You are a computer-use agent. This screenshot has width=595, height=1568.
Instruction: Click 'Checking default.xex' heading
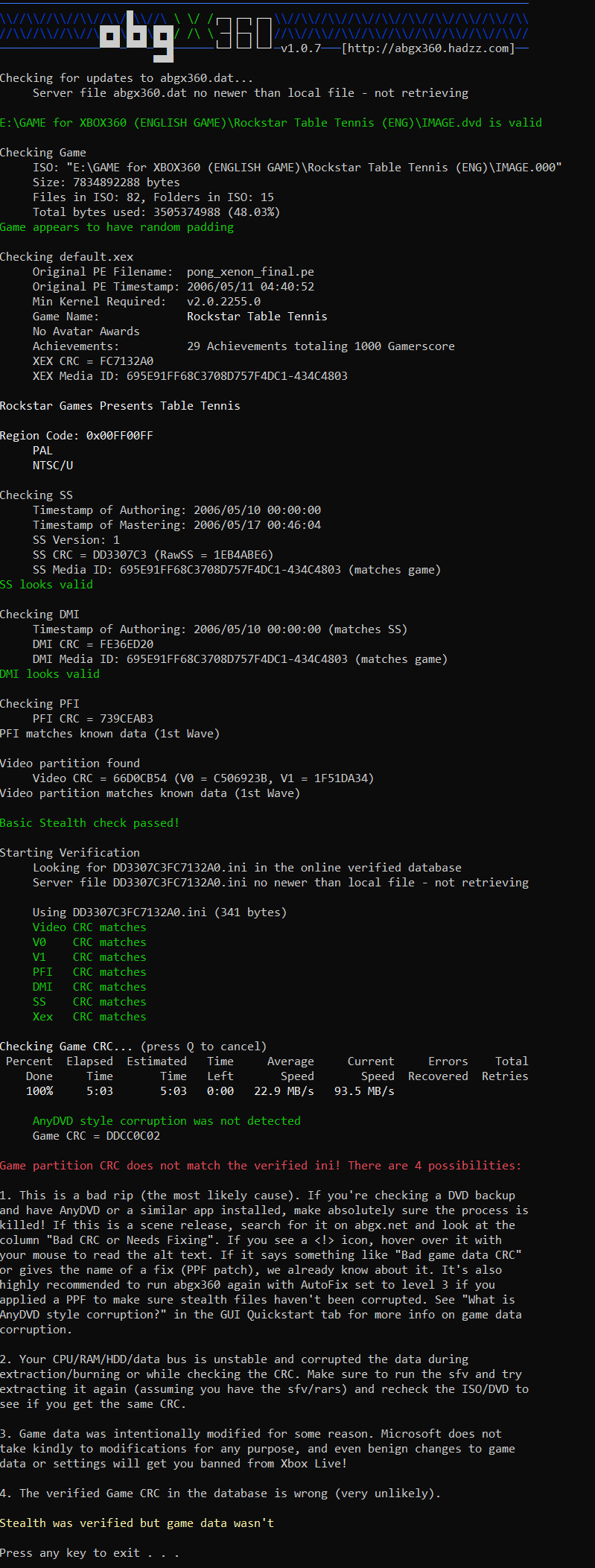[67, 257]
